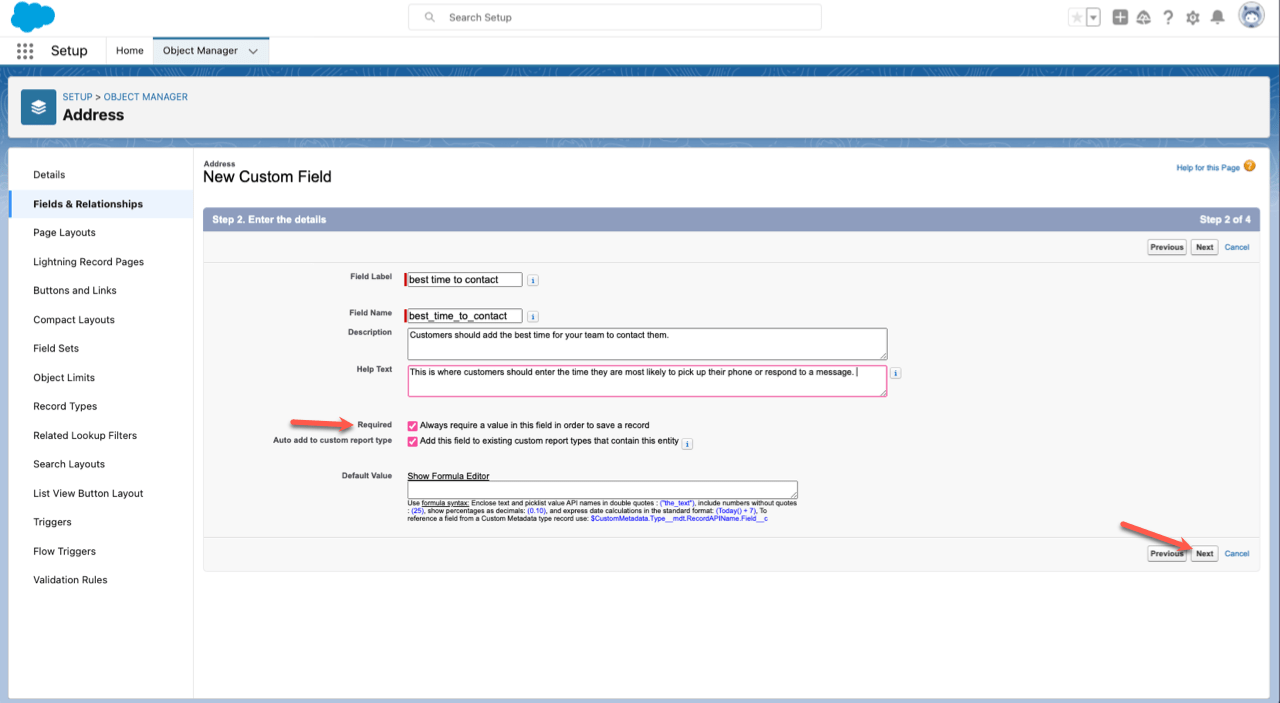Open Related Lookup Filters section
1280x703 pixels.
tap(85, 436)
